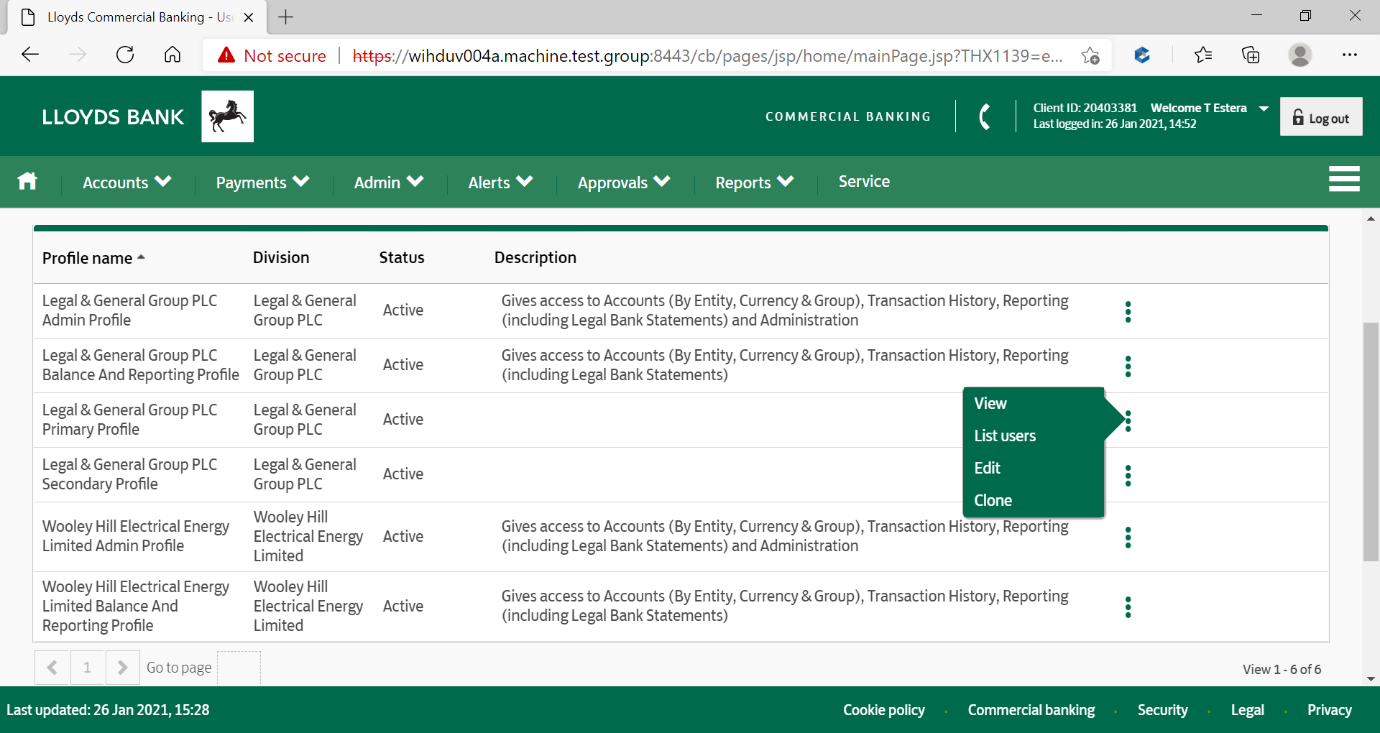
Task: Open actions menu for Legal & General Admin Profile
Action: click(x=1128, y=312)
